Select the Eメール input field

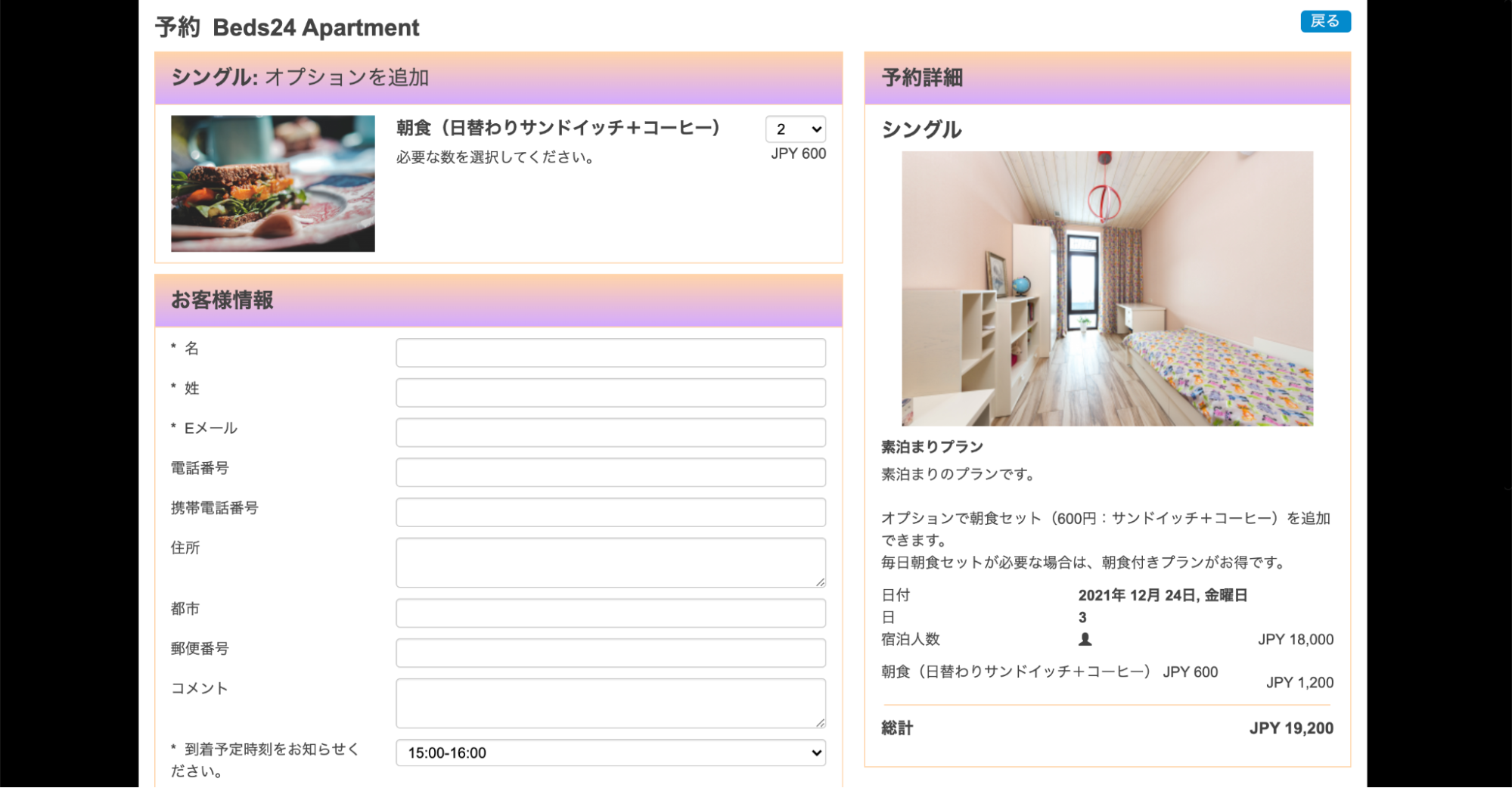(610, 433)
